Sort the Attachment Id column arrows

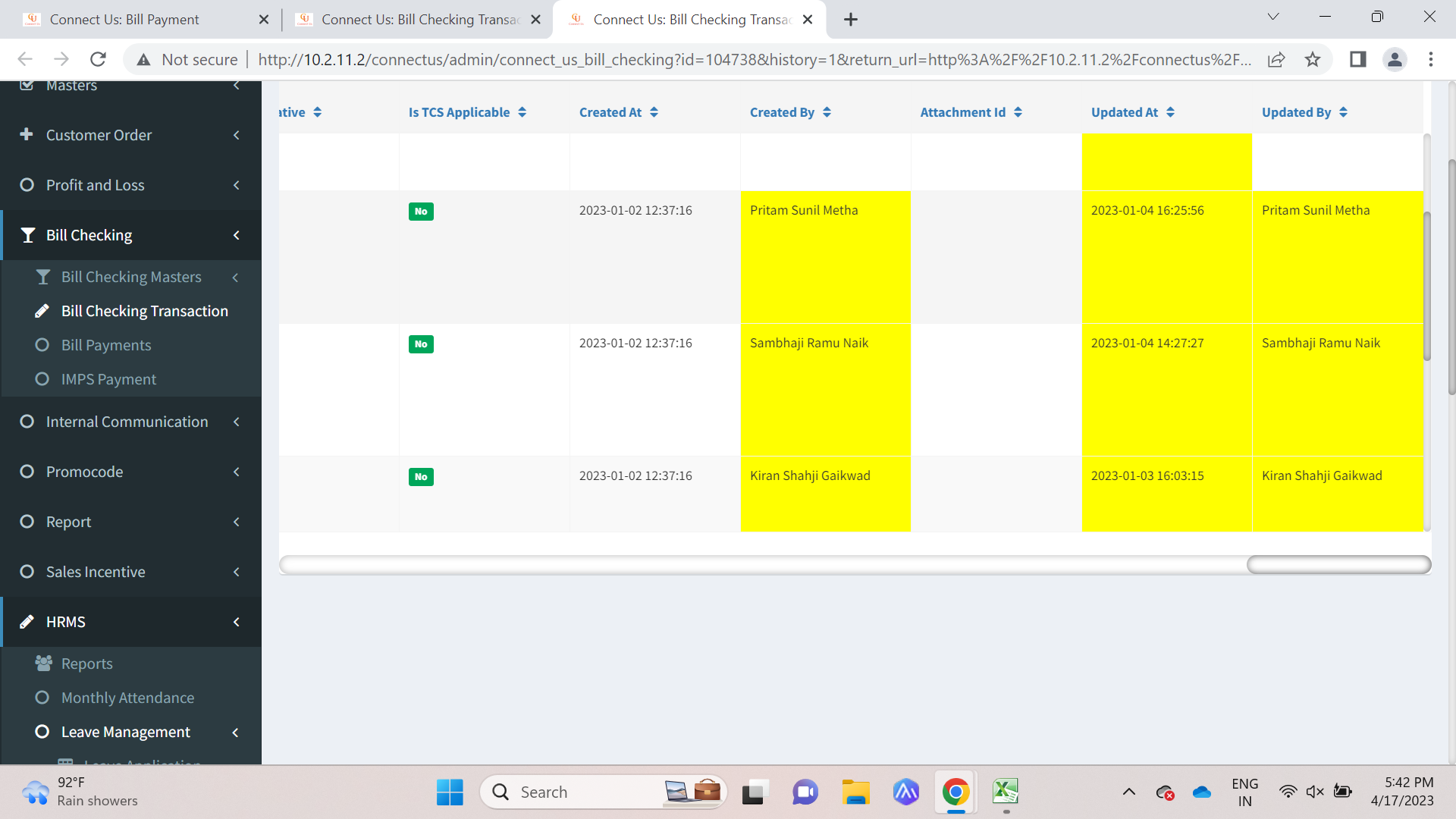tap(1018, 112)
